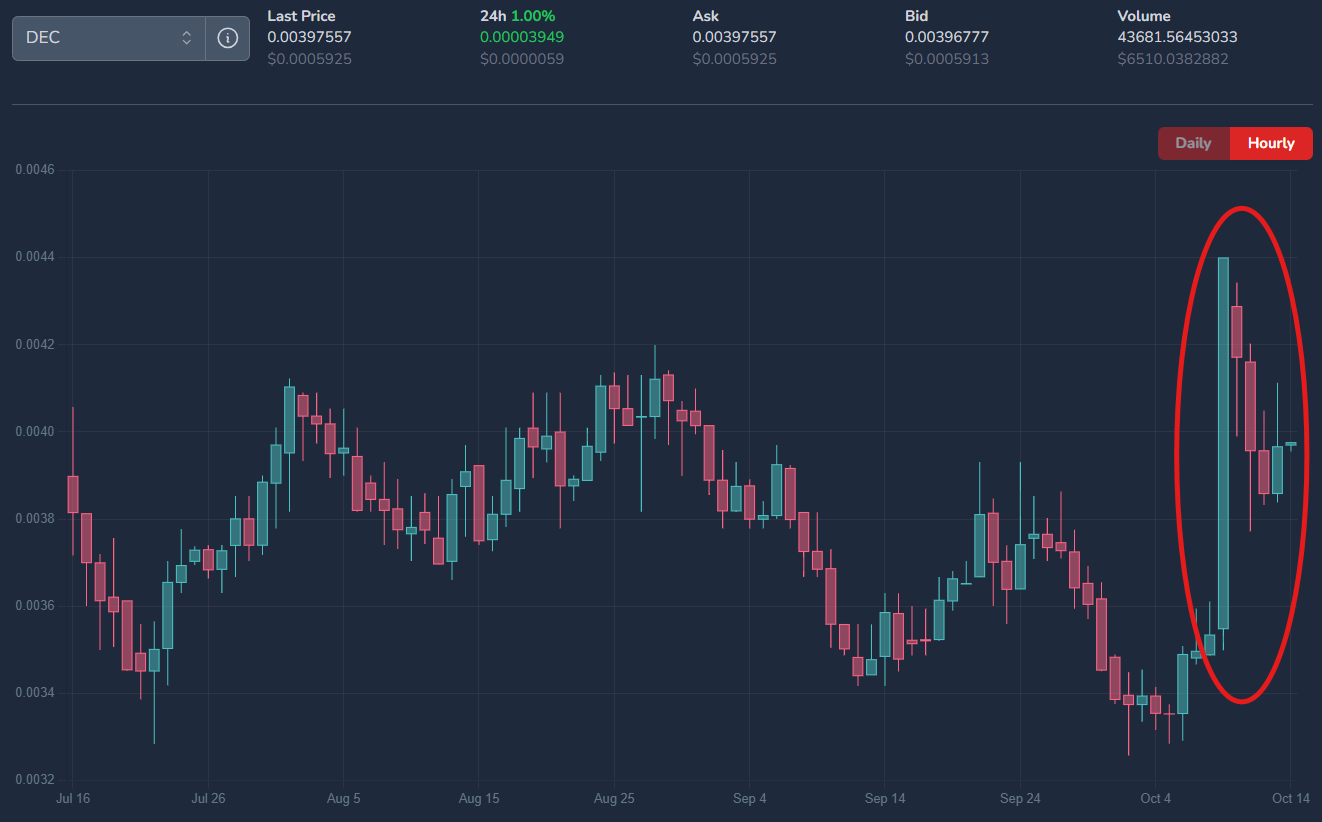Select the Hourly chart interval
Viewport: 1322px width, 822px height.
1270,143
